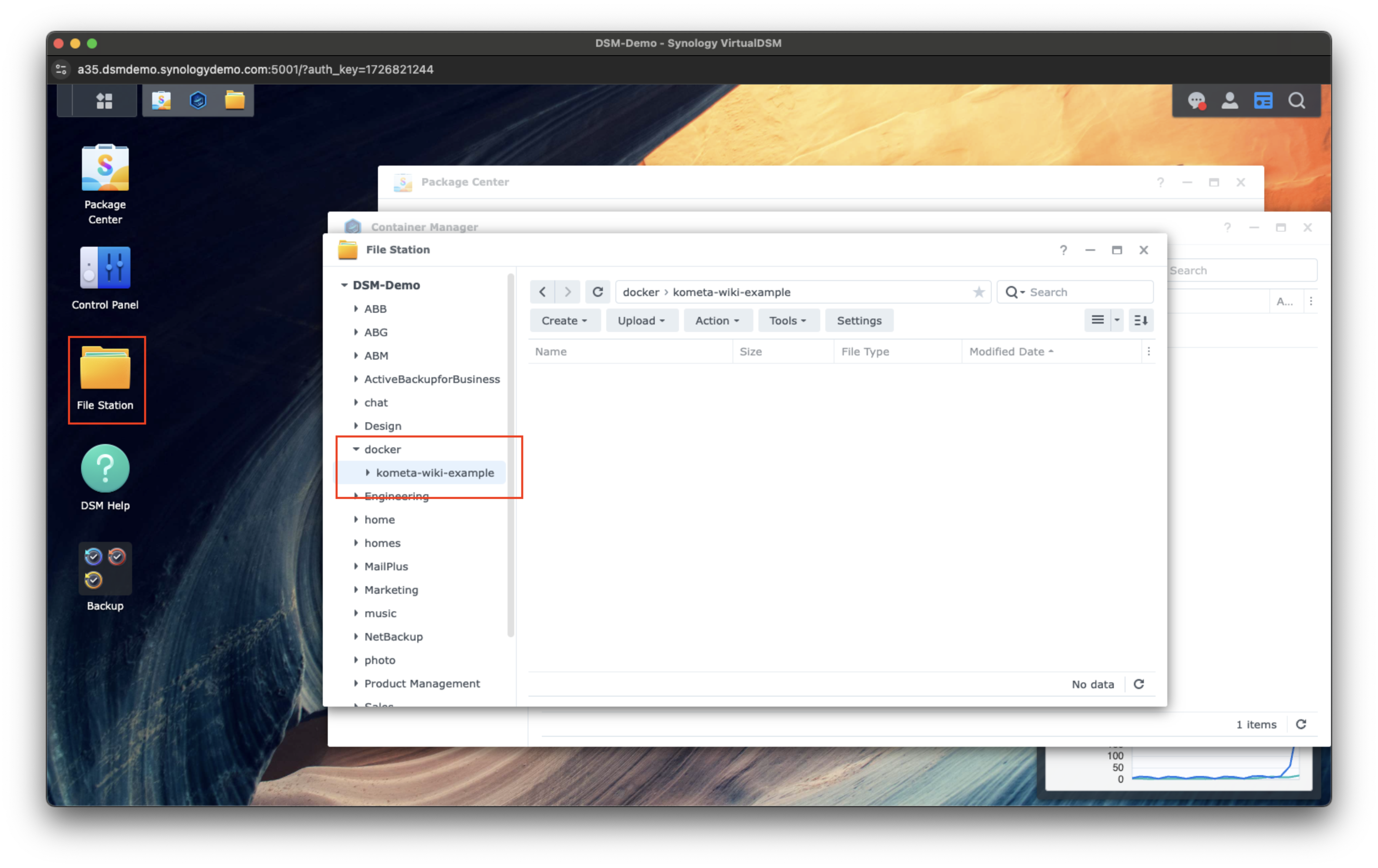Sort files by Size column
Image resolution: width=1378 pixels, height=868 pixels.
pyautogui.click(x=783, y=351)
